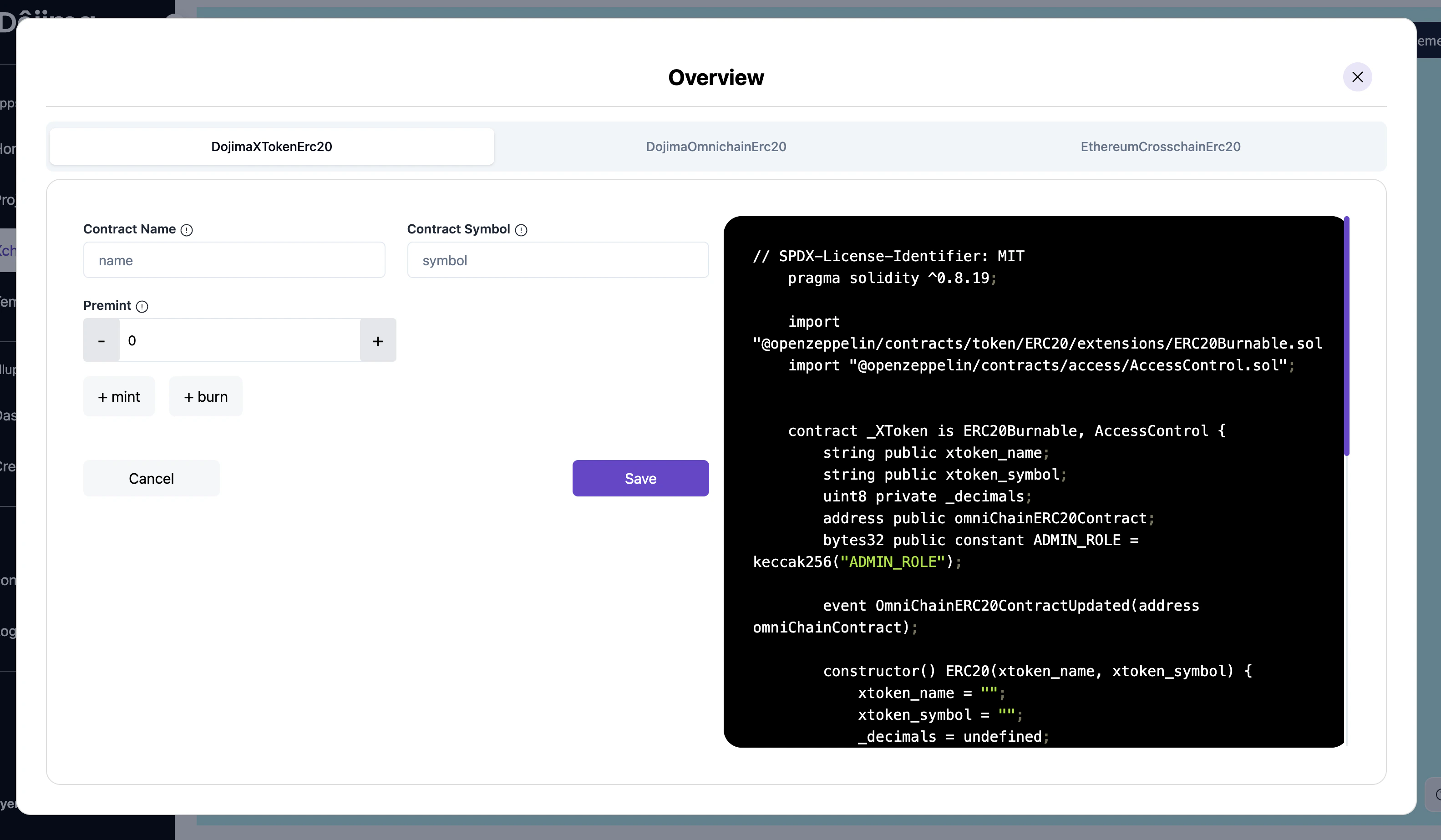
Task: Decrement the Premint value with minus
Action: 101,340
